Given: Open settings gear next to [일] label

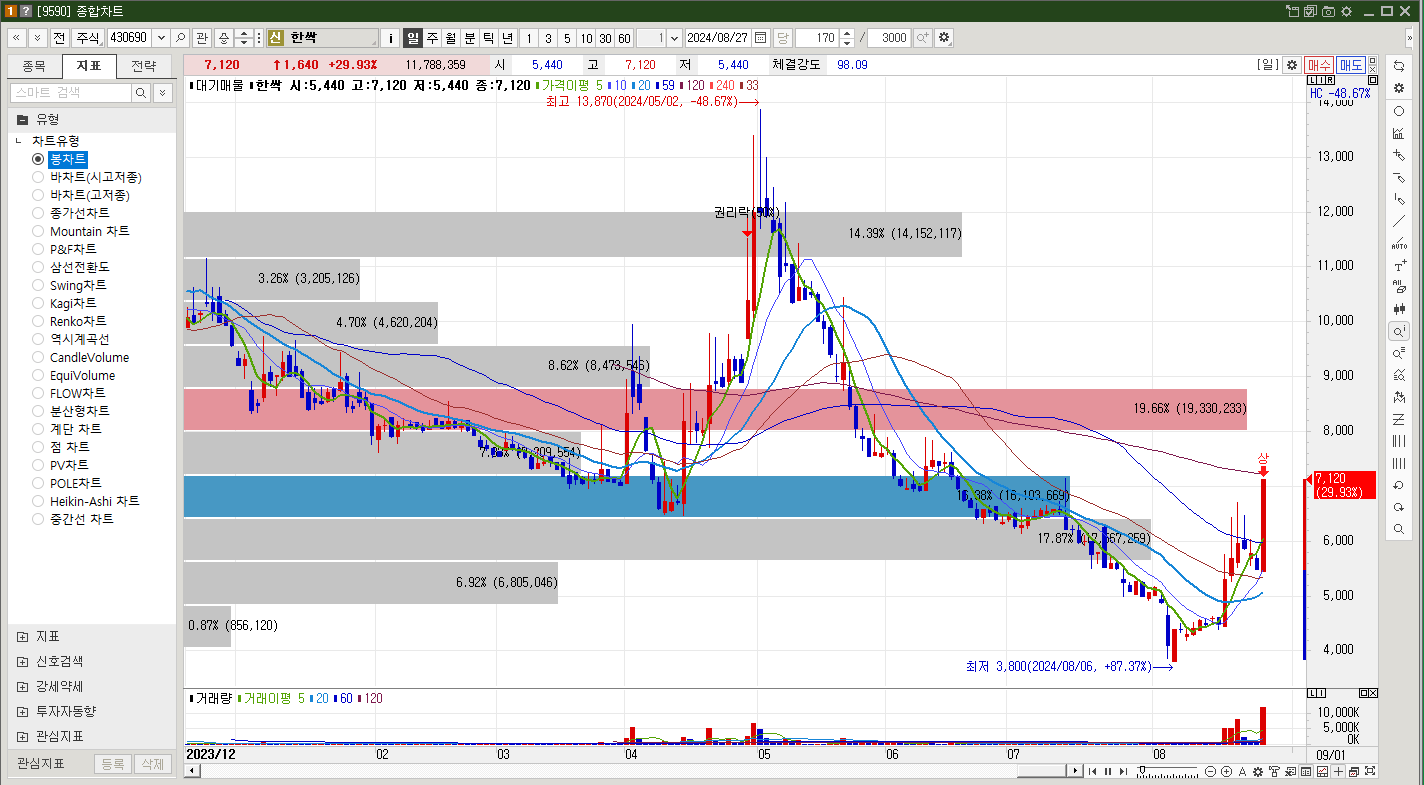Looking at the screenshot, I should click(x=1292, y=64).
